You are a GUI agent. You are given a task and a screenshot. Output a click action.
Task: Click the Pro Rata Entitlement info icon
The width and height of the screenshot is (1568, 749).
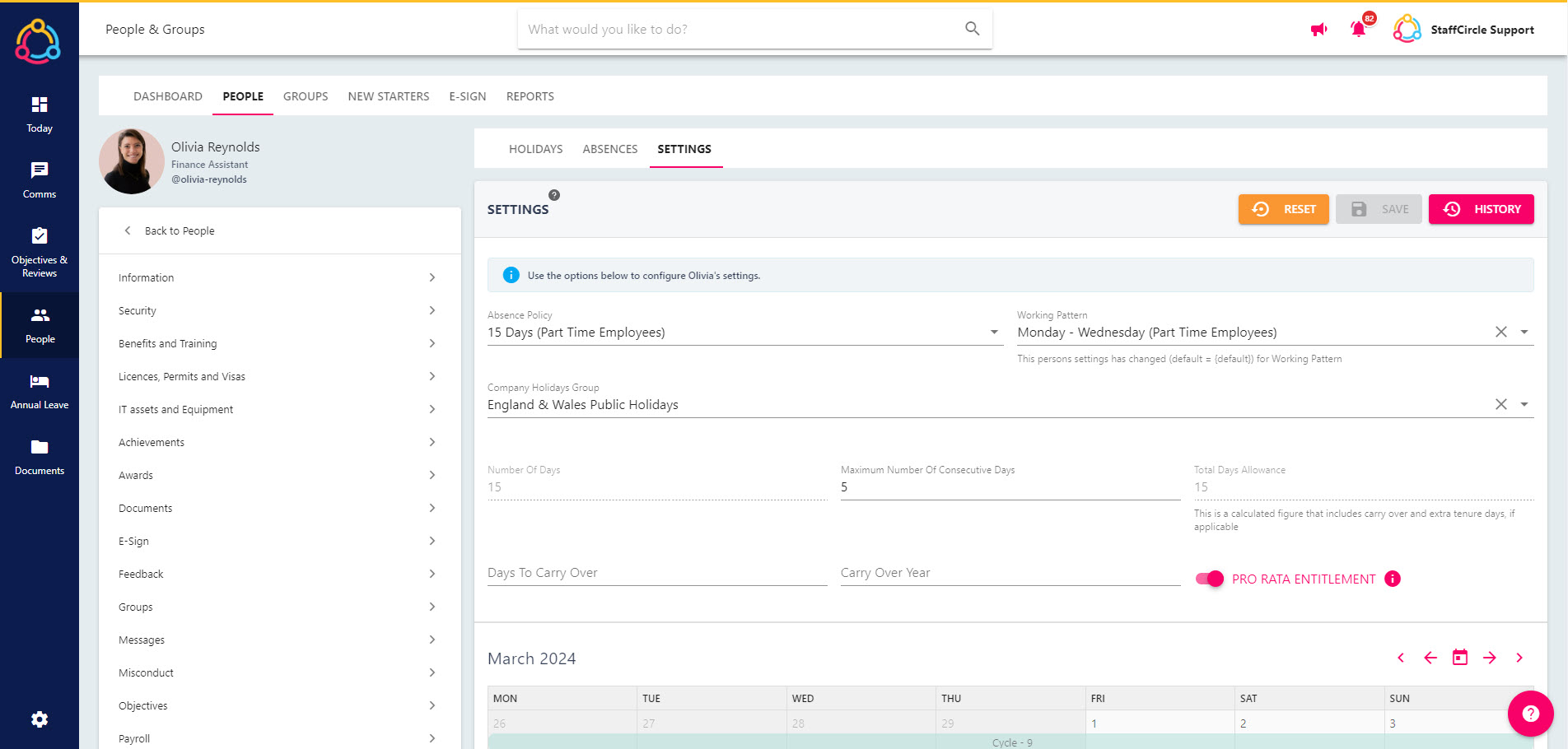coord(1393,579)
